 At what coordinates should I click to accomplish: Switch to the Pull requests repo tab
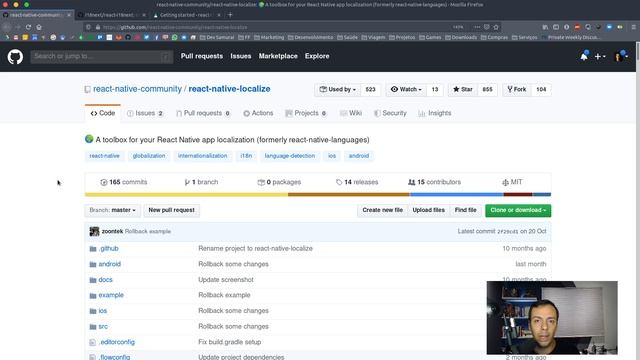pos(203,113)
